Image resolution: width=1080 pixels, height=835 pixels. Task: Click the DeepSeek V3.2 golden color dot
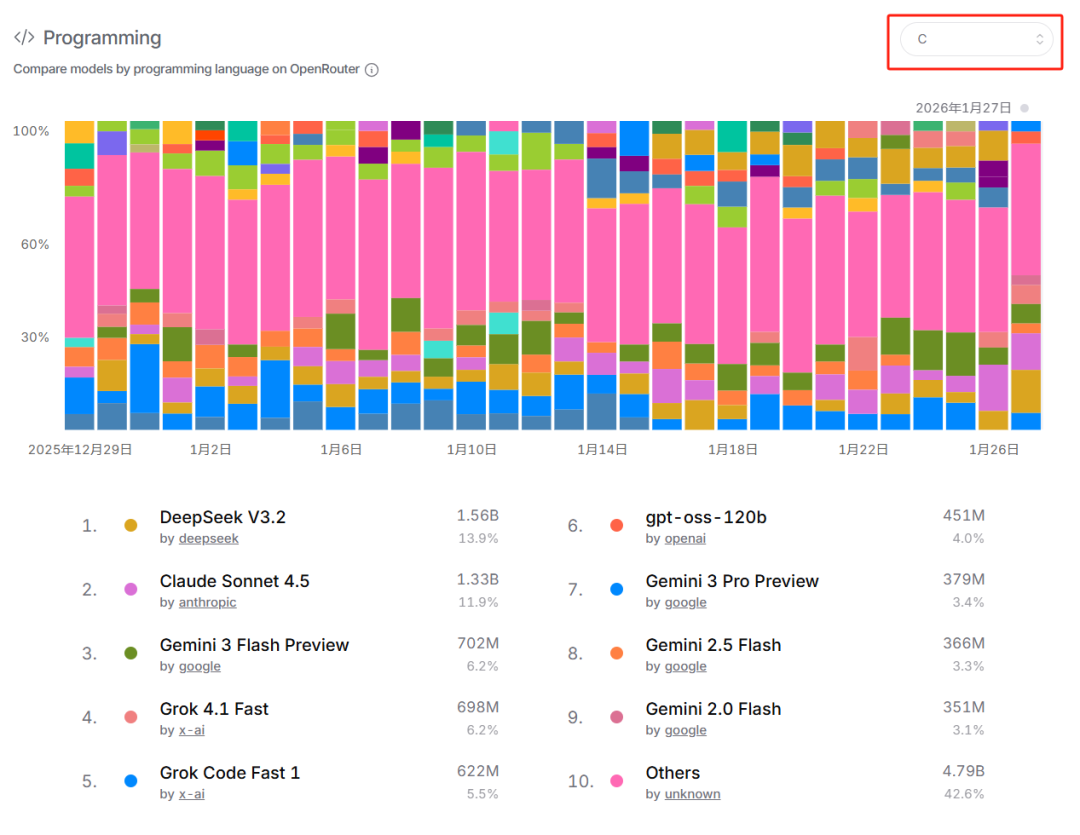[131, 526]
